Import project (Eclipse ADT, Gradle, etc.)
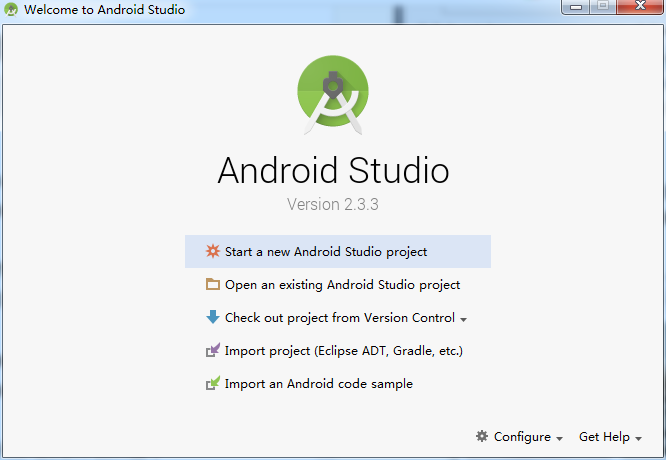Image resolution: width=666 pixels, height=460 pixels. [338, 351]
